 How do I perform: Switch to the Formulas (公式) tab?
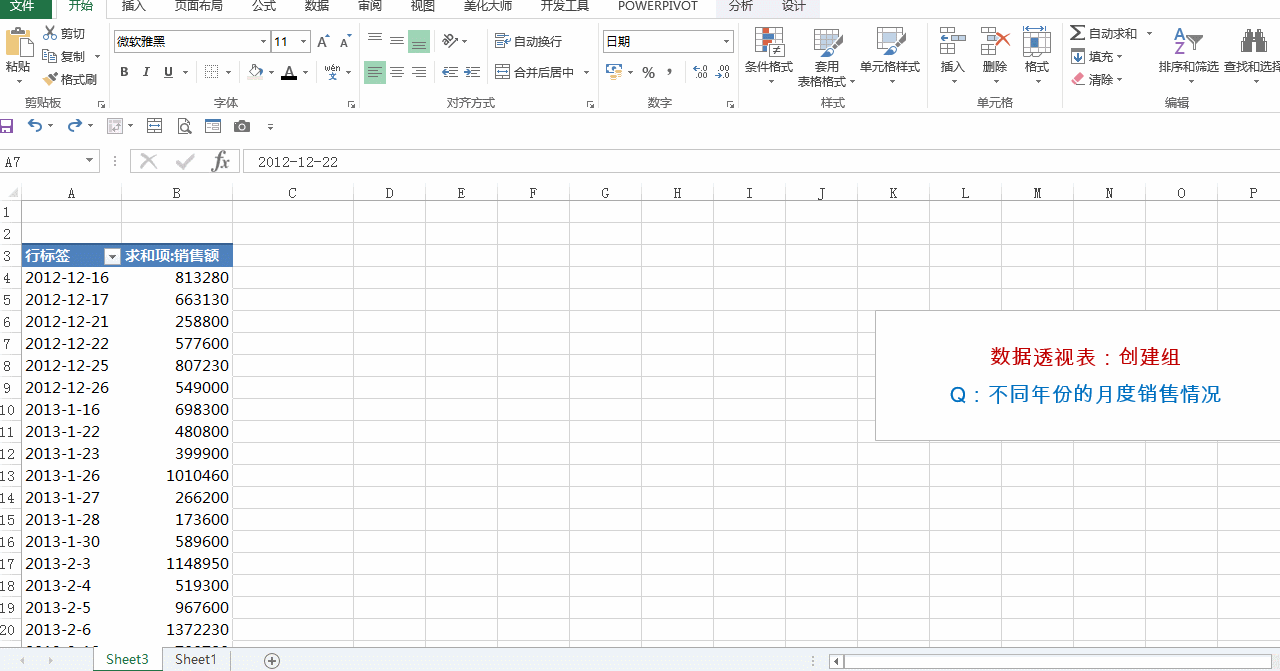tap(264, 6)
